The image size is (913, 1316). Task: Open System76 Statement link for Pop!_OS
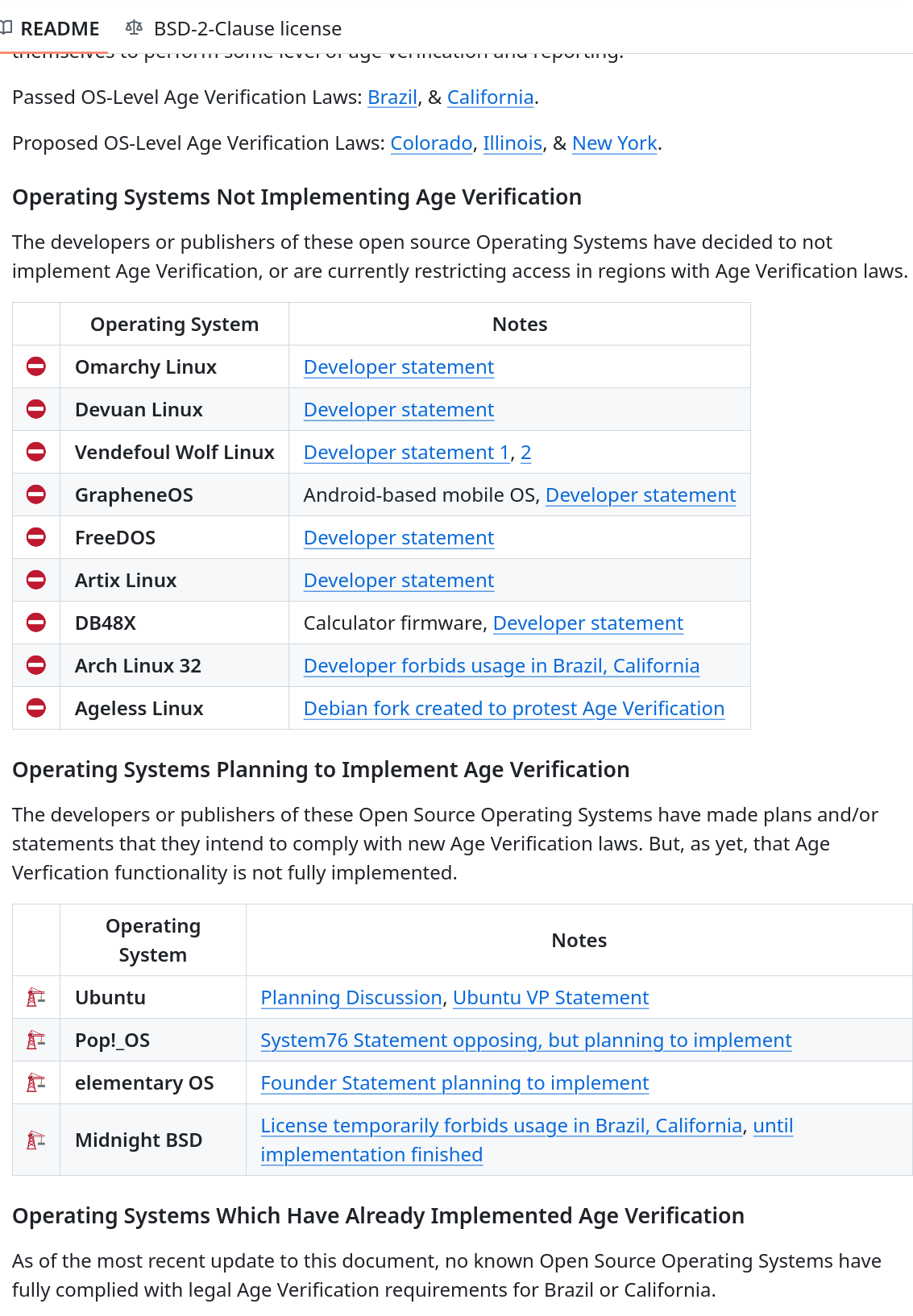pyautogui.click(x=525, y=1041)
